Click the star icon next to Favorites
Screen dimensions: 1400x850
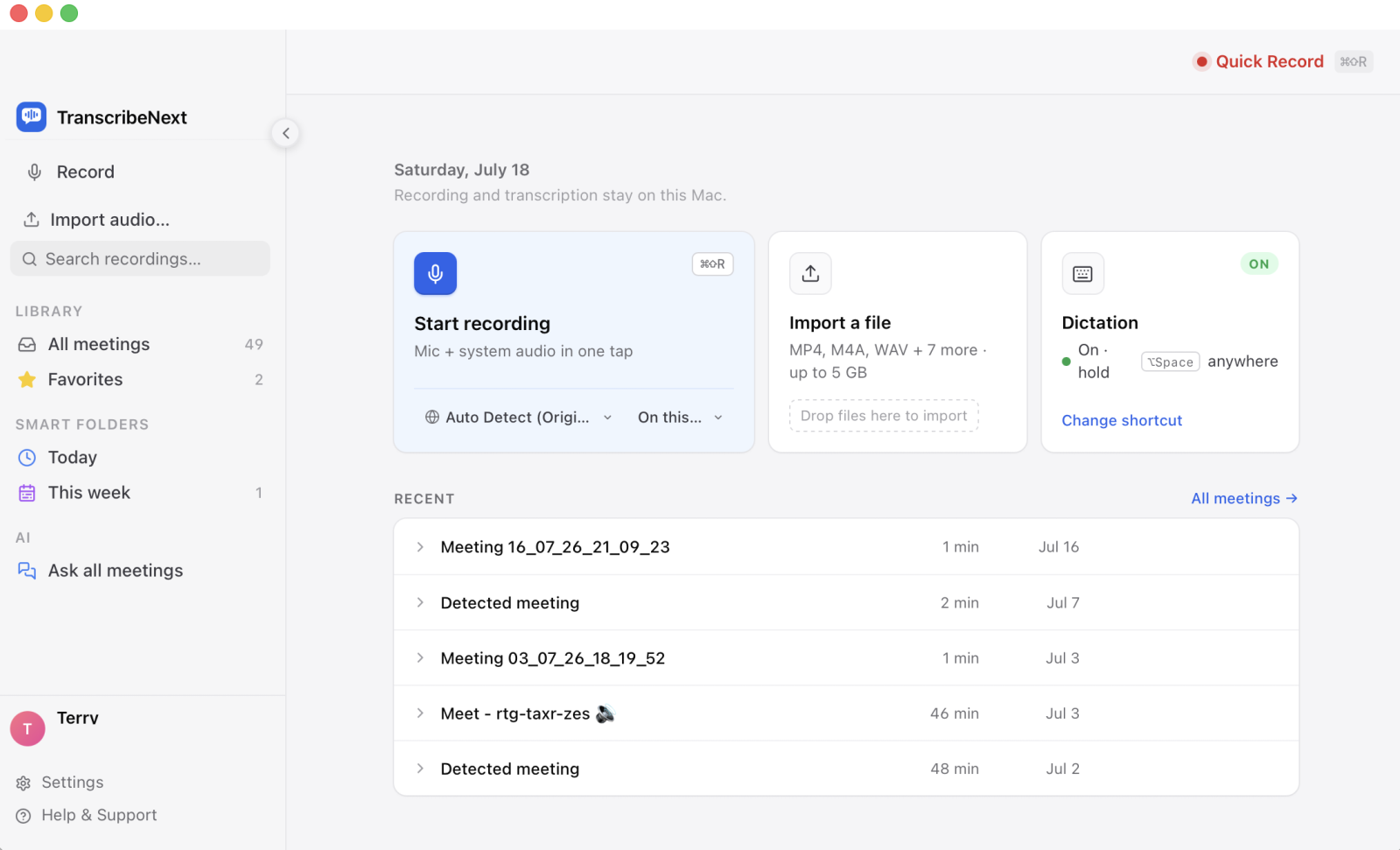pos(27,380)
